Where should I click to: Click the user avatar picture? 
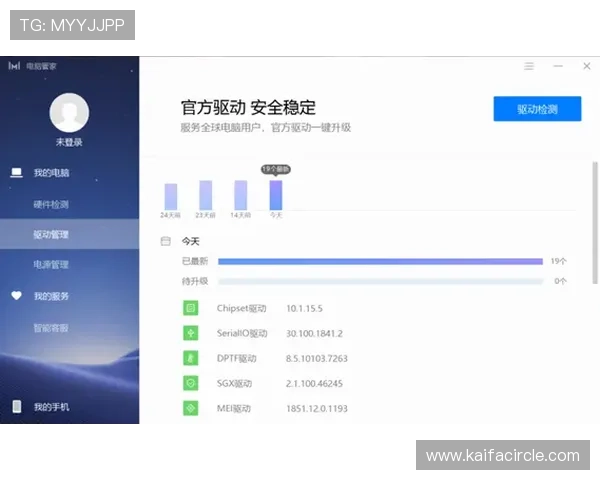(69, 113)
